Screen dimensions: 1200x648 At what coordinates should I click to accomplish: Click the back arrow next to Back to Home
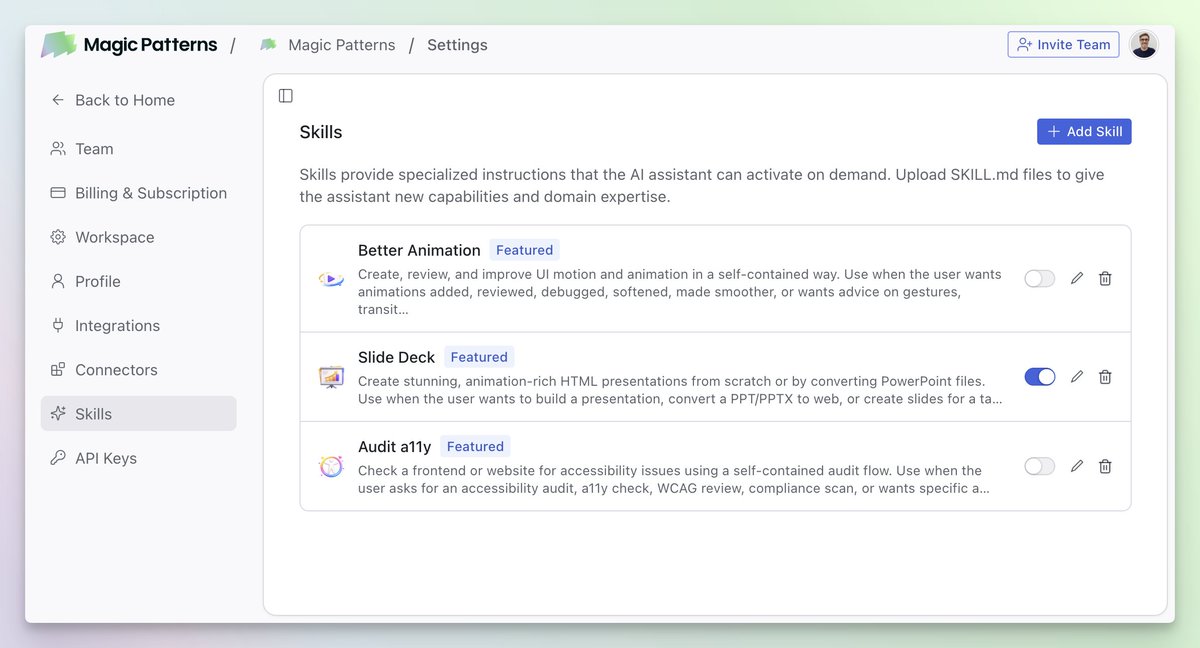coord(57,100)
